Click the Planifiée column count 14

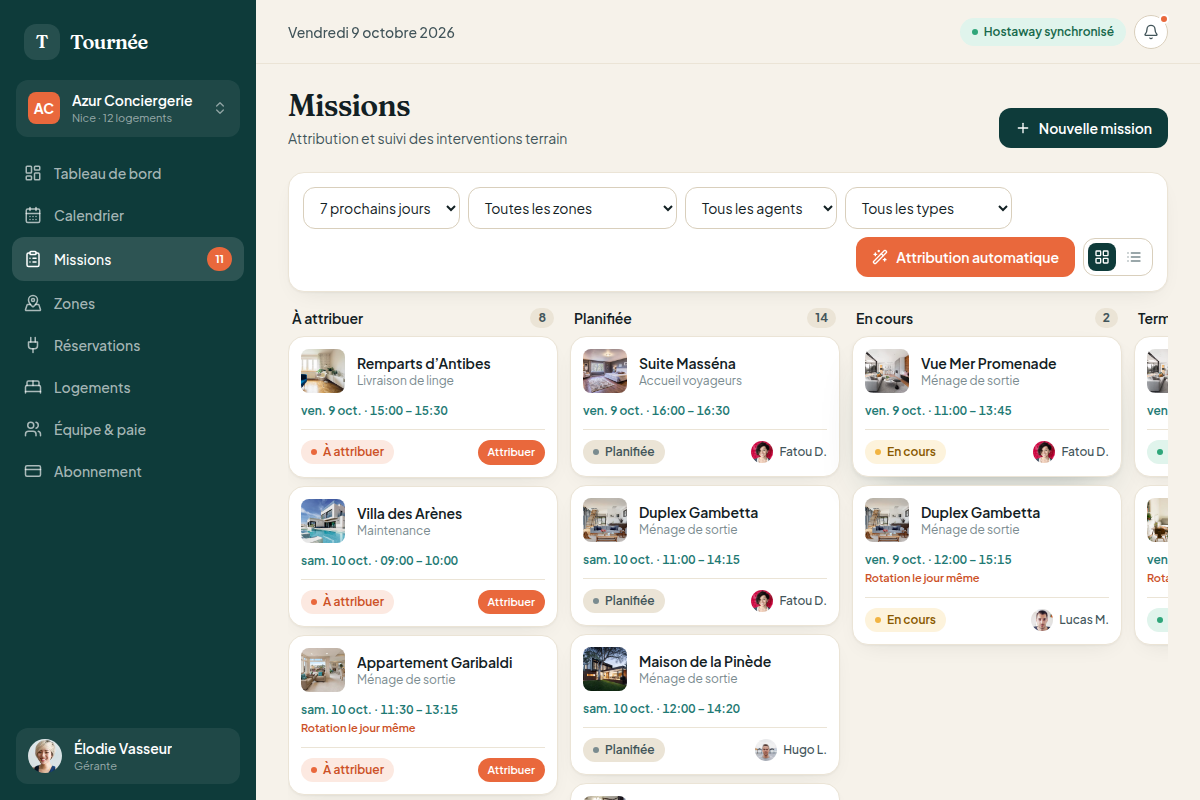coord(821,318)
